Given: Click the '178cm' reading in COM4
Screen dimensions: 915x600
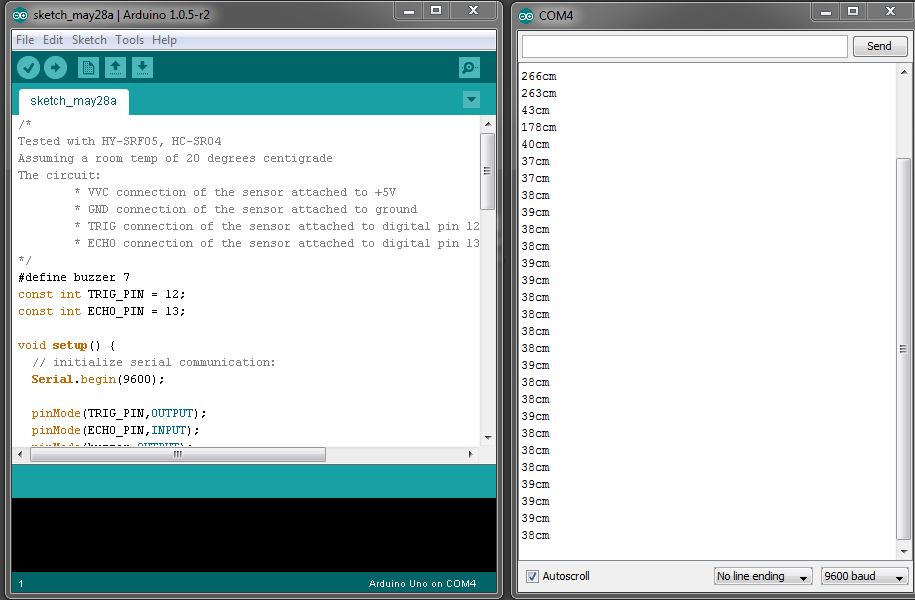Looking at the screenshot, I should (x=539, y=127).
